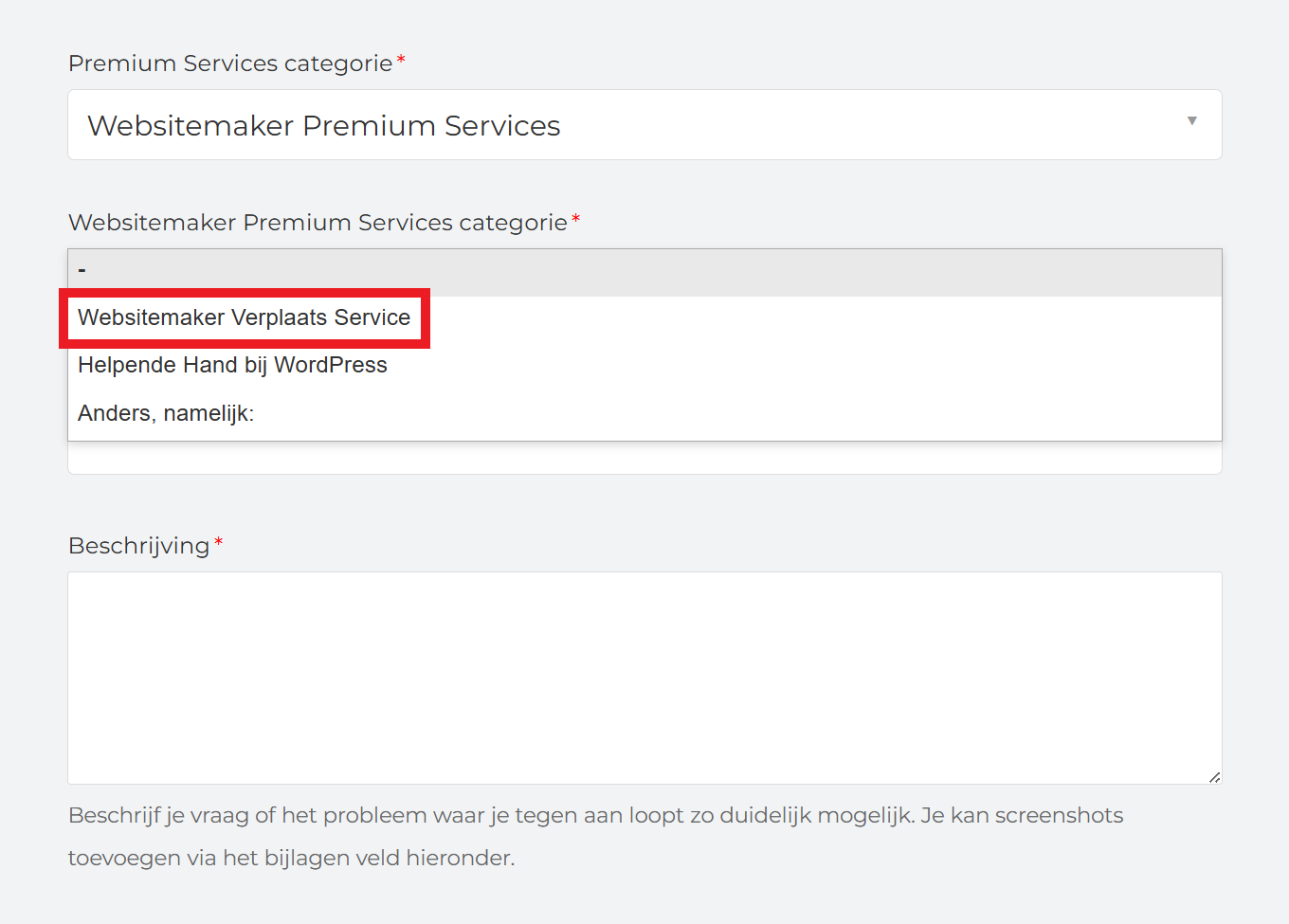Click the textarea resize handle icon

(1215, 777)
